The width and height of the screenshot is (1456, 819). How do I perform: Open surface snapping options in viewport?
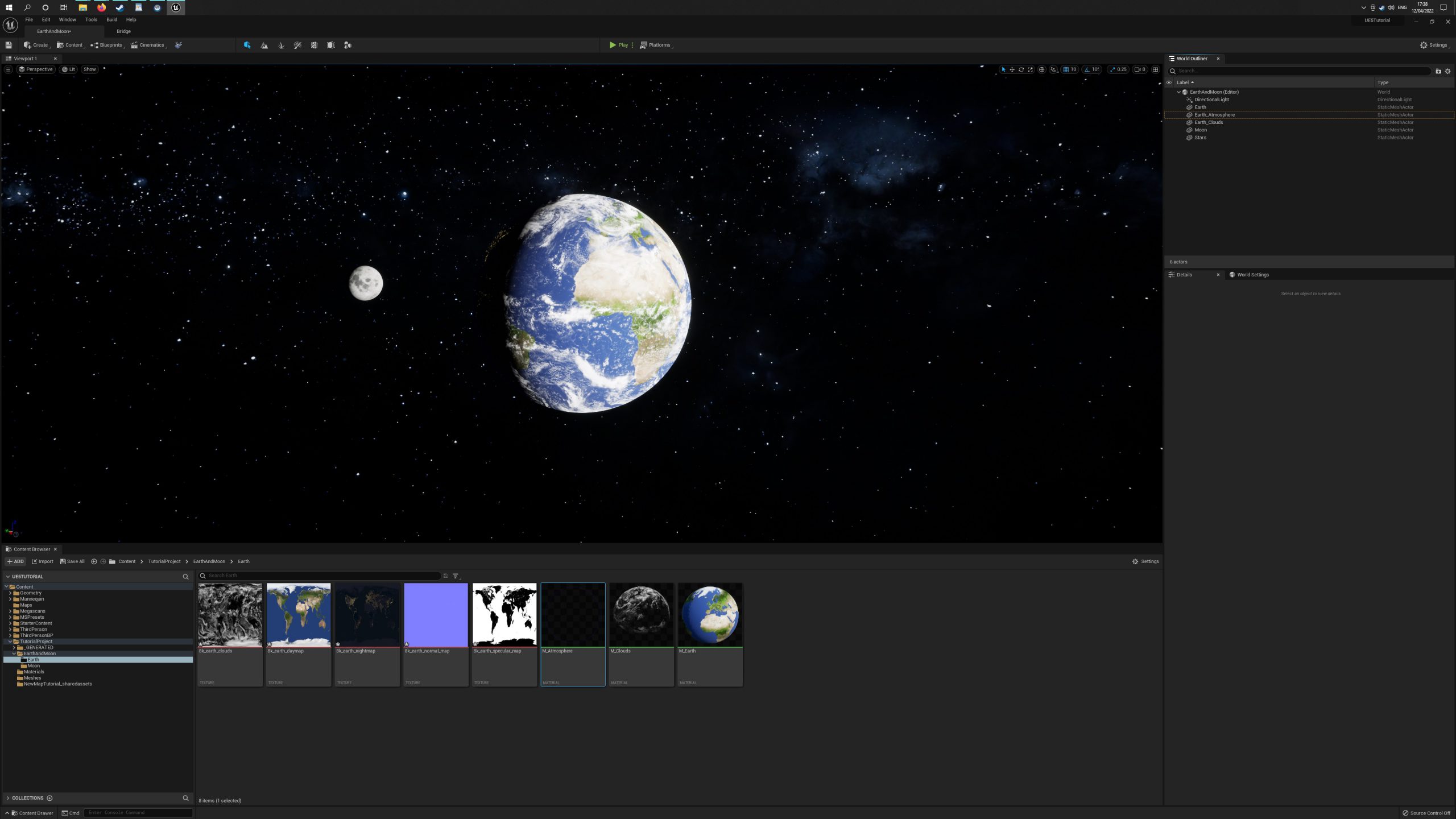pyautogui.click(x=1053, y=69)
